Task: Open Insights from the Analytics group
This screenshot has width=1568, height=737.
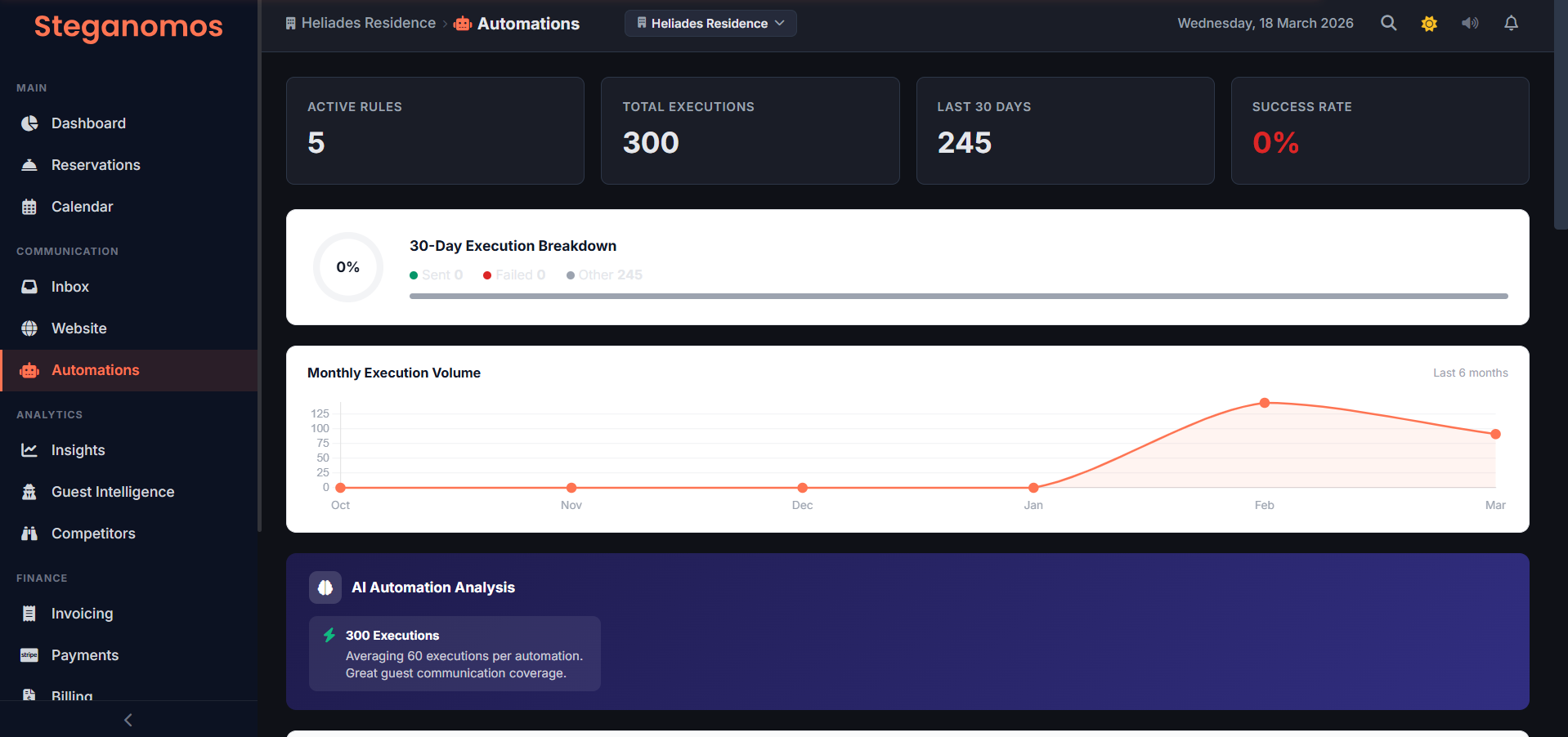Action: click(78, 450)
